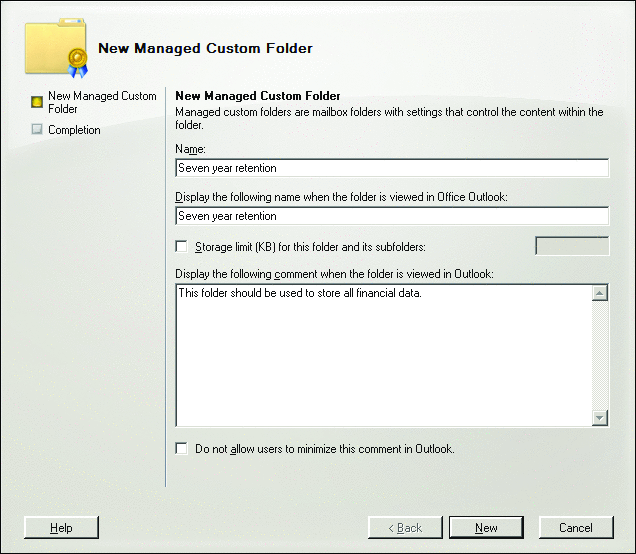Enable the Storage limit (KB) checkbox
Screen dimensions: 636x554
point(181,246)
